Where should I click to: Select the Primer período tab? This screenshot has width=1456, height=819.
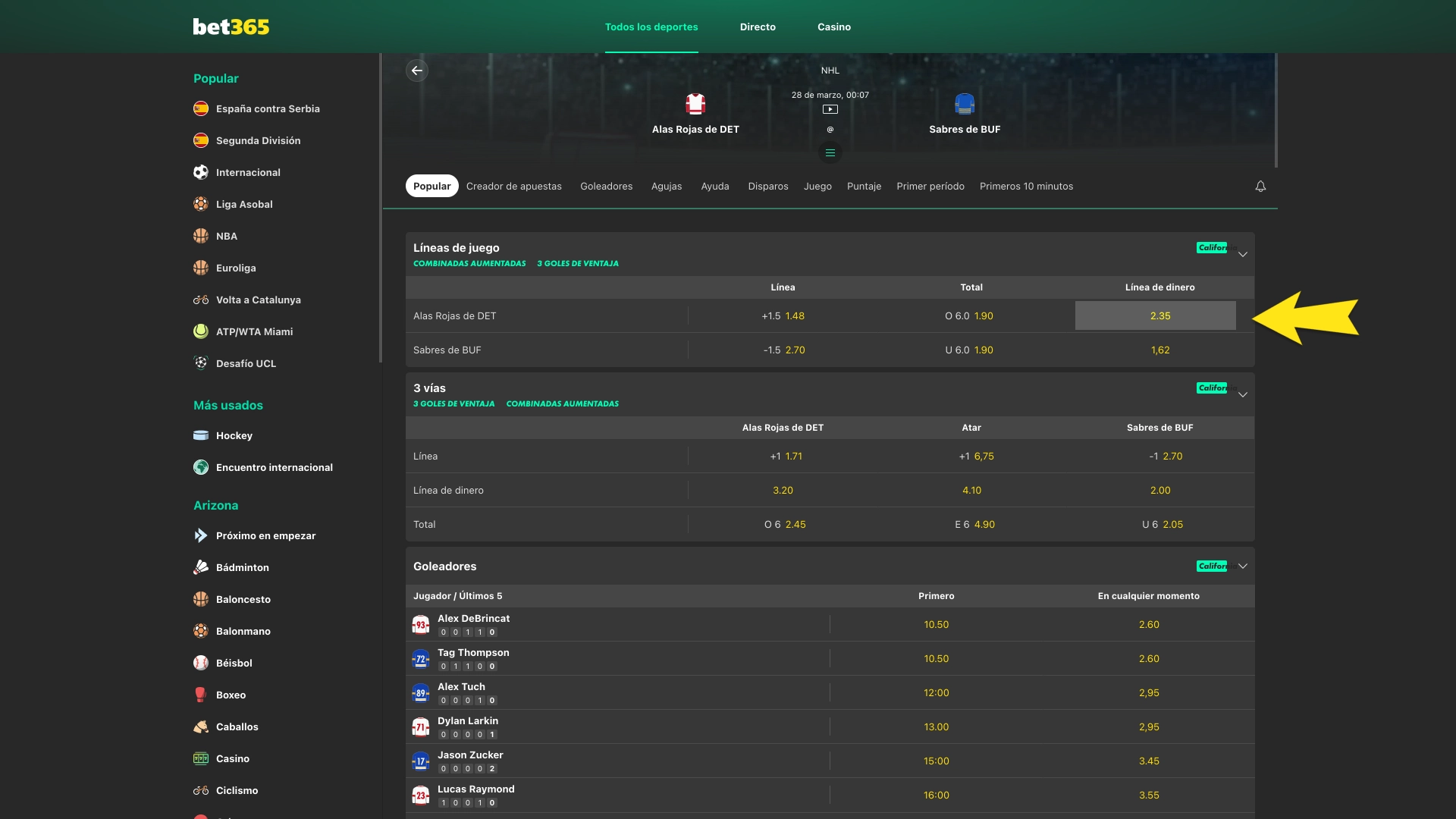pos(930,186)
